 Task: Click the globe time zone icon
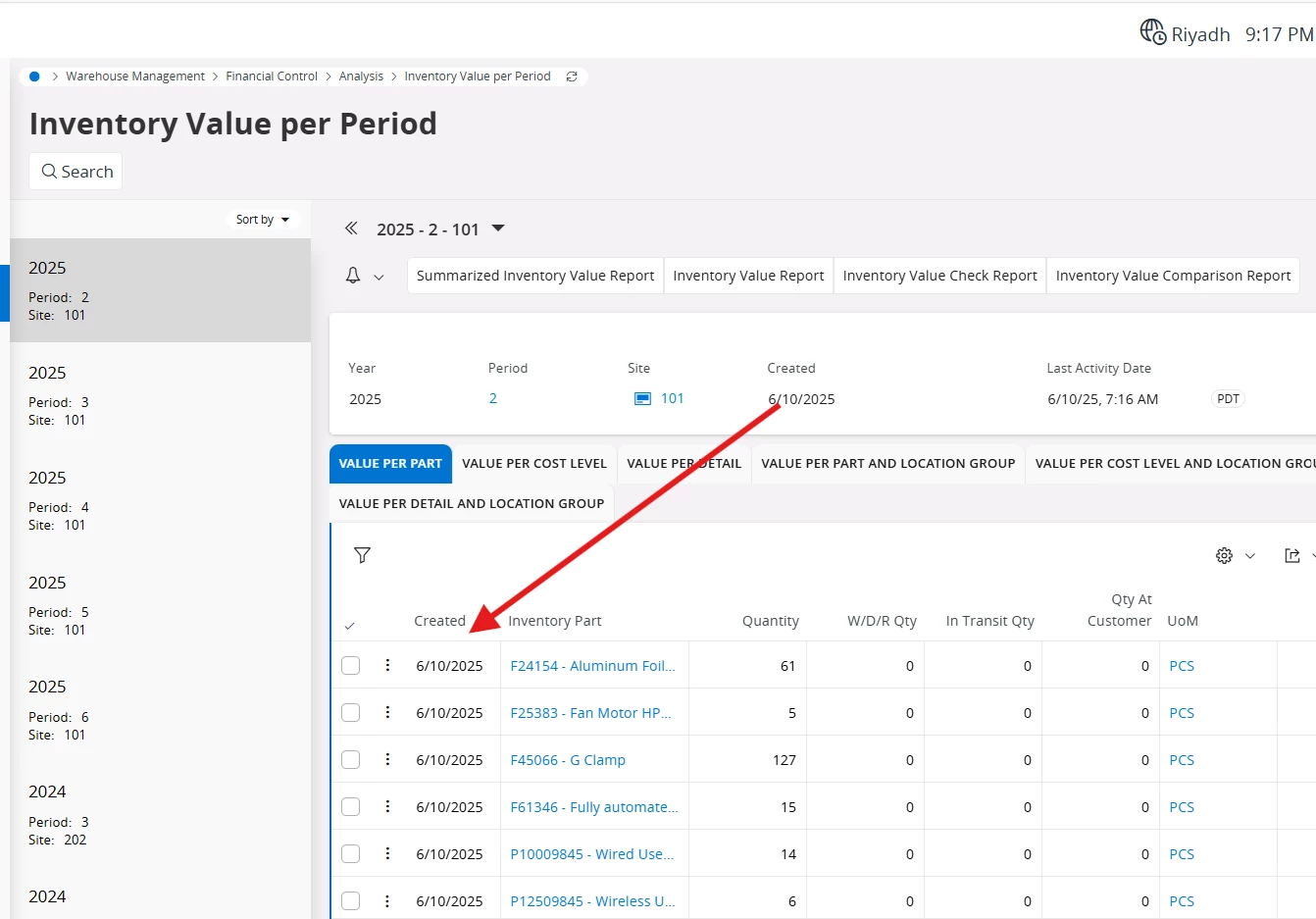point(1152,32)
